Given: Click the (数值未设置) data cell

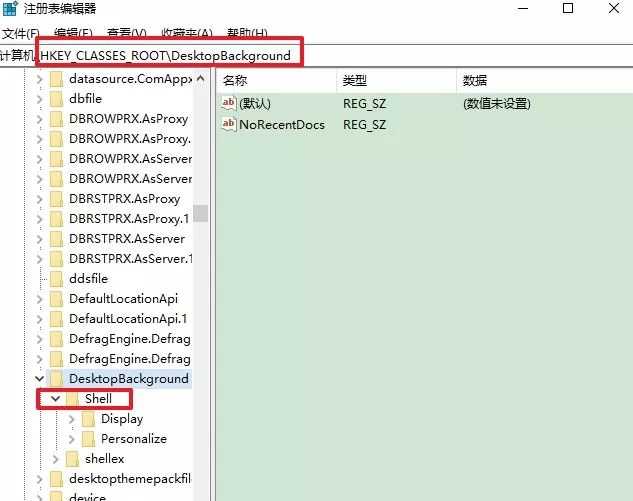Looking at the screenshot, I should [497, 104].
